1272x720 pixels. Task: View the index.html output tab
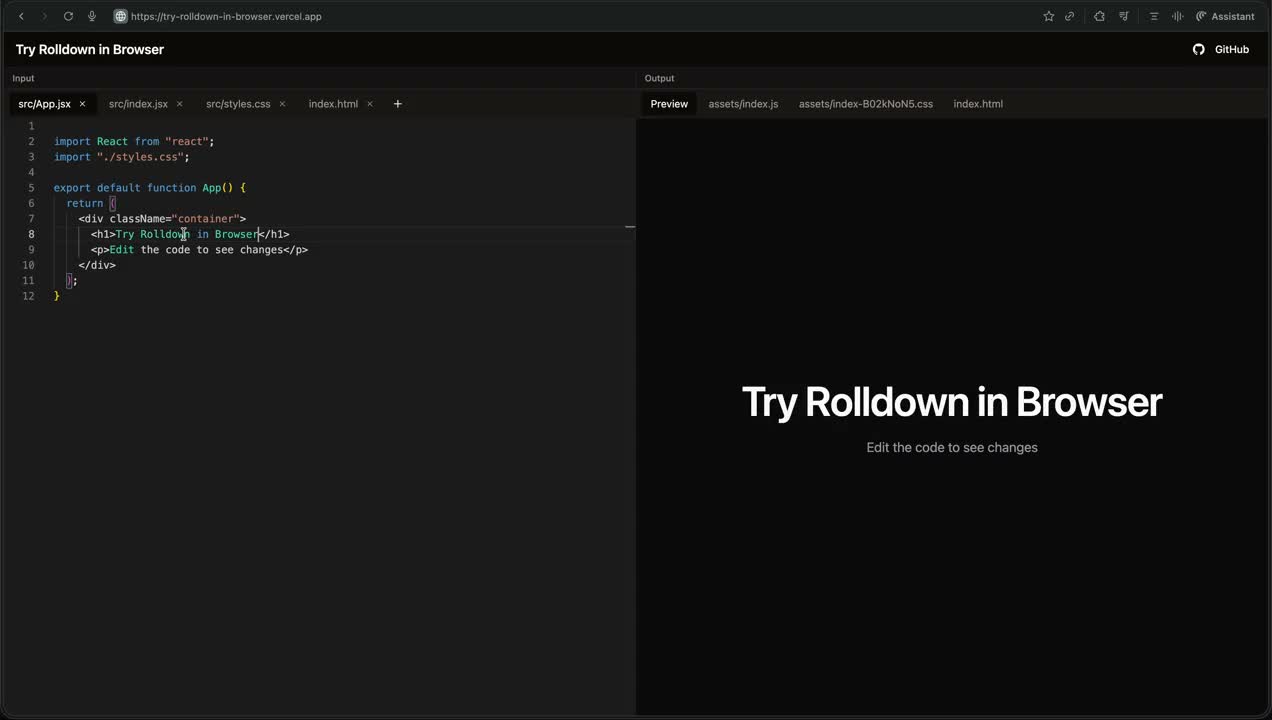978,104
